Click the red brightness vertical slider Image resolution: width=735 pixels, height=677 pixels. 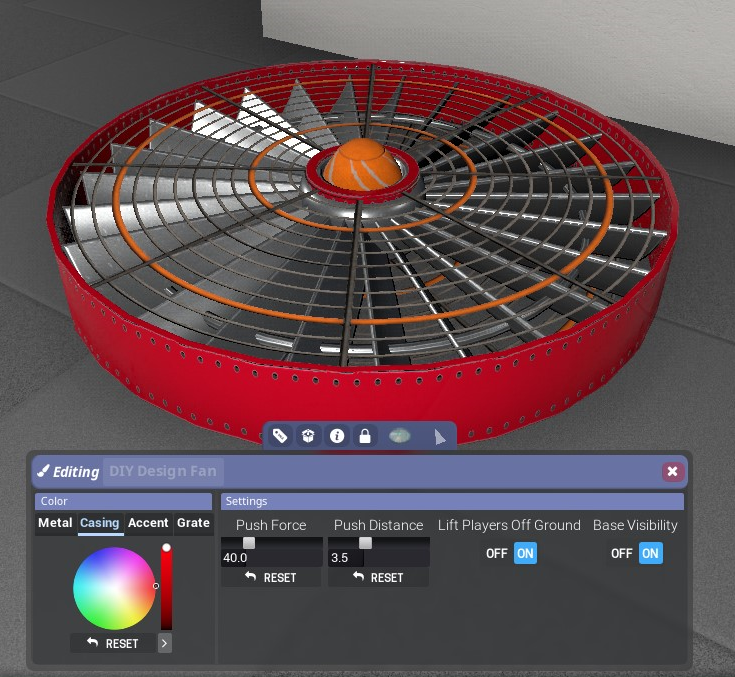(166, 588)
